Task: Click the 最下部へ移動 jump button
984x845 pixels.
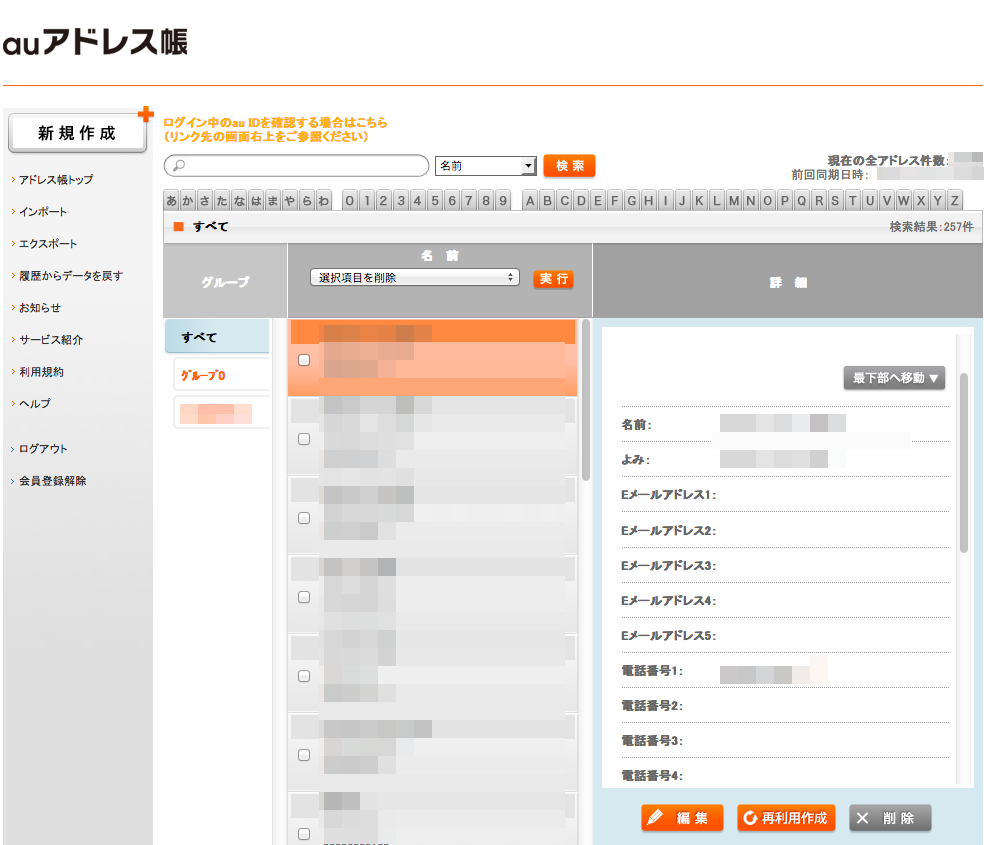Action: (x=894, y=378)
